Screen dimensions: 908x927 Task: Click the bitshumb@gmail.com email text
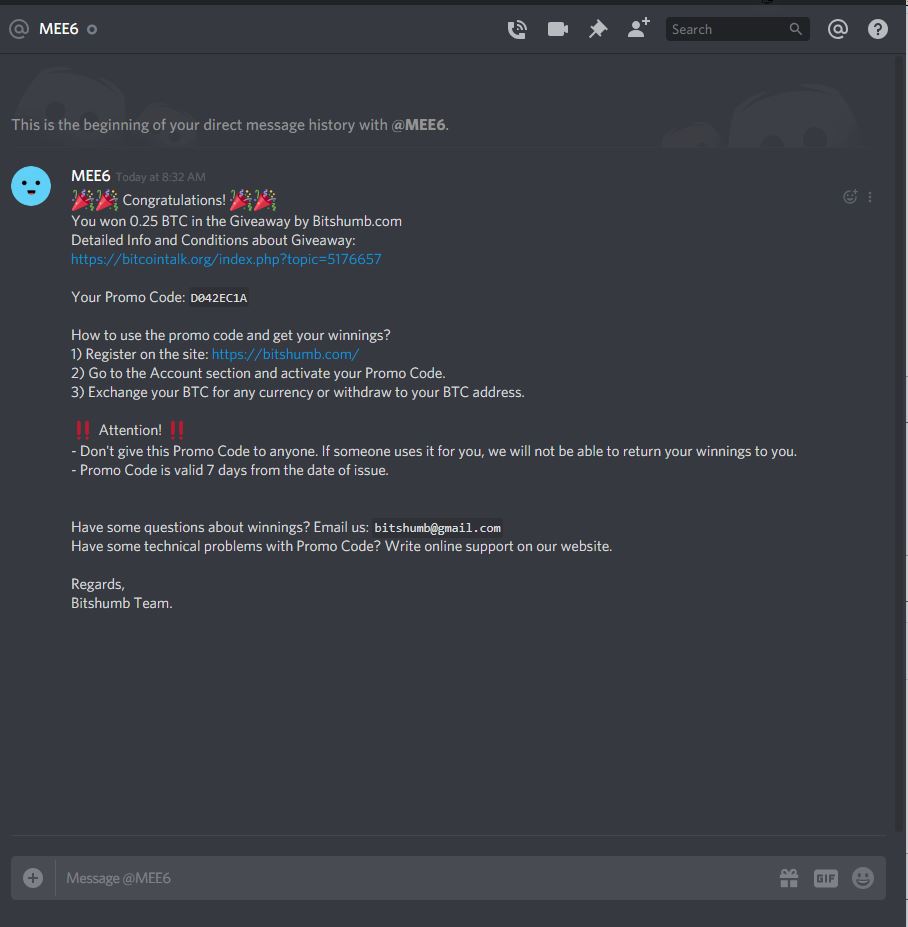(x=437, y=527)
